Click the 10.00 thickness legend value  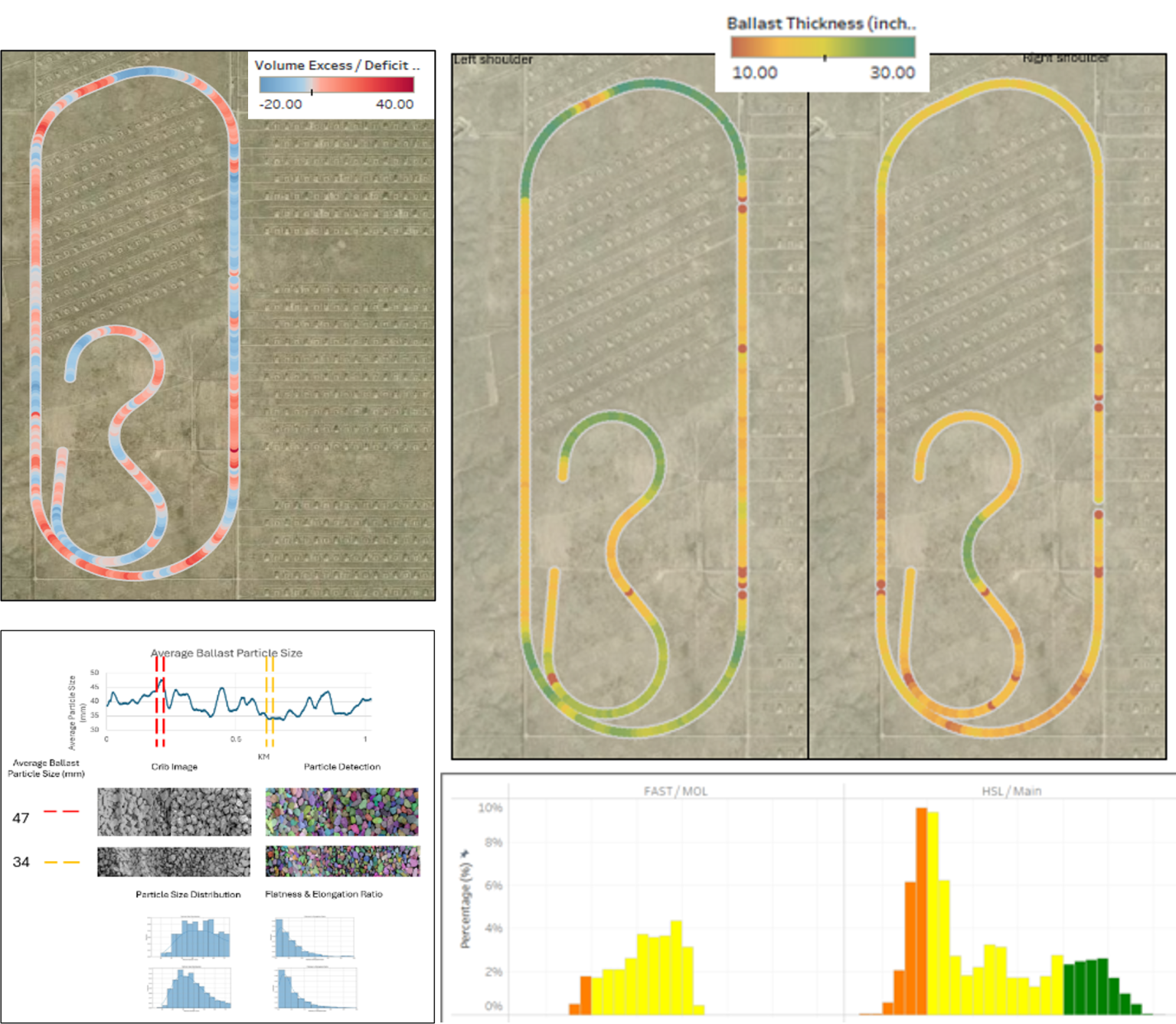(755, 73)
